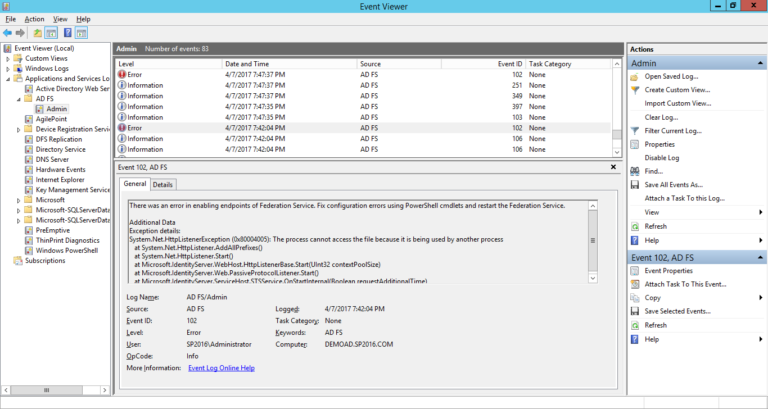
Task: Switch to the General tab
Action: [x=135, y=184]
